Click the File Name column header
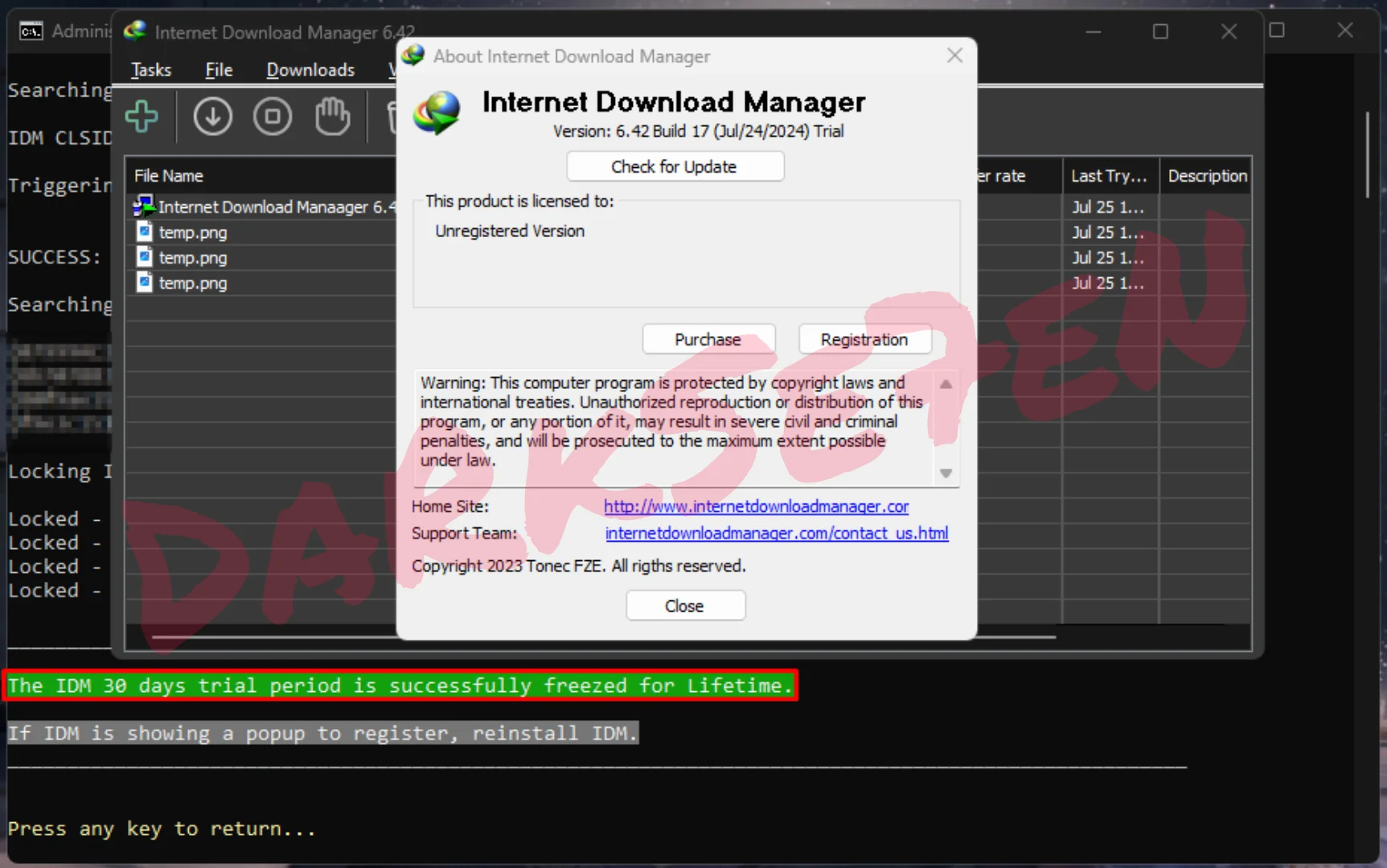 pos(261,176)
